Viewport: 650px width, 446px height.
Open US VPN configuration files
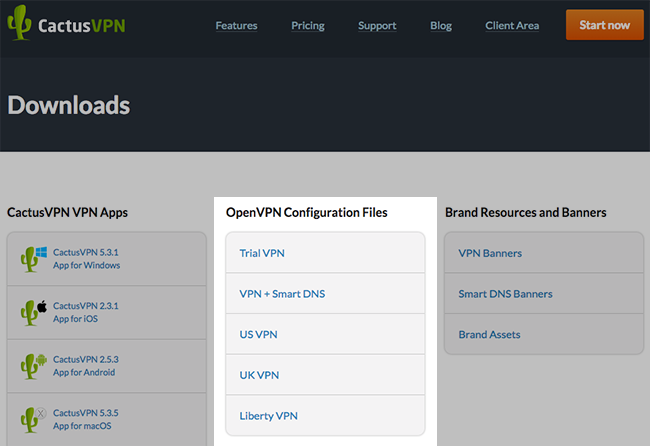pyautogui.click(x=325, y=334)
